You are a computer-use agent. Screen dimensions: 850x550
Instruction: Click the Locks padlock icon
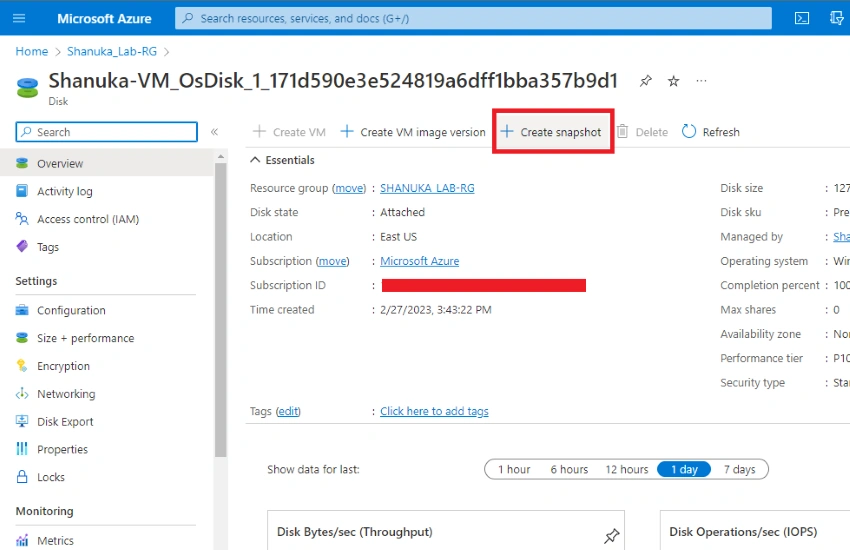[x=22, y=477]
